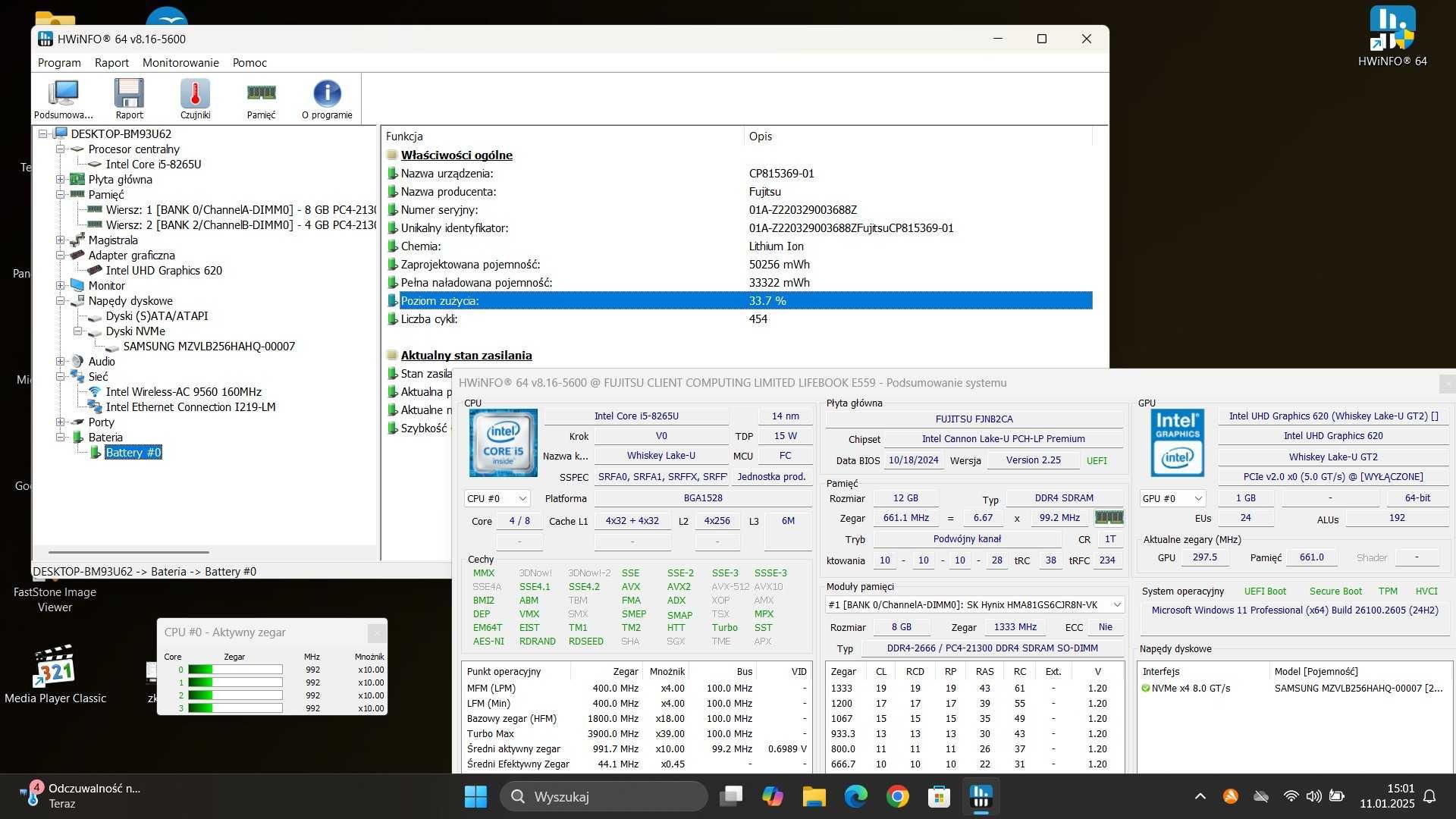This screenshot has height=819, width=1456.
Task: Open File Explorer on taskbar
Action: [814, 797]
